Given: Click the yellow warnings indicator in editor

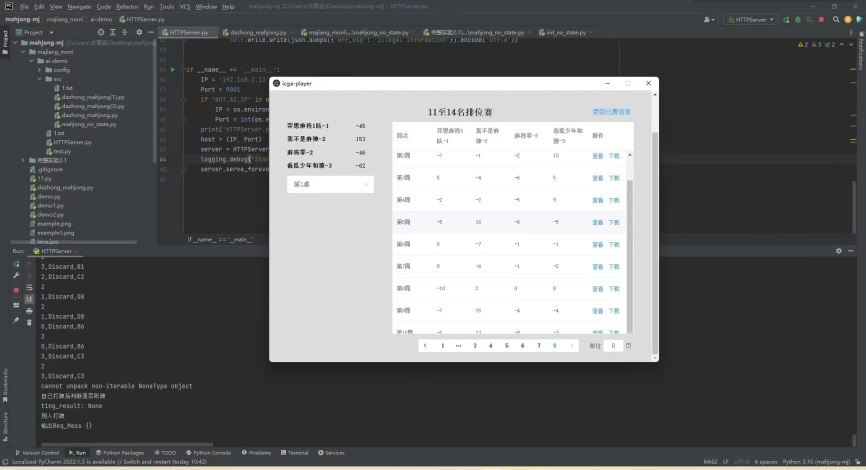Looking at the screenshot, I should click(x=803, y=45).
